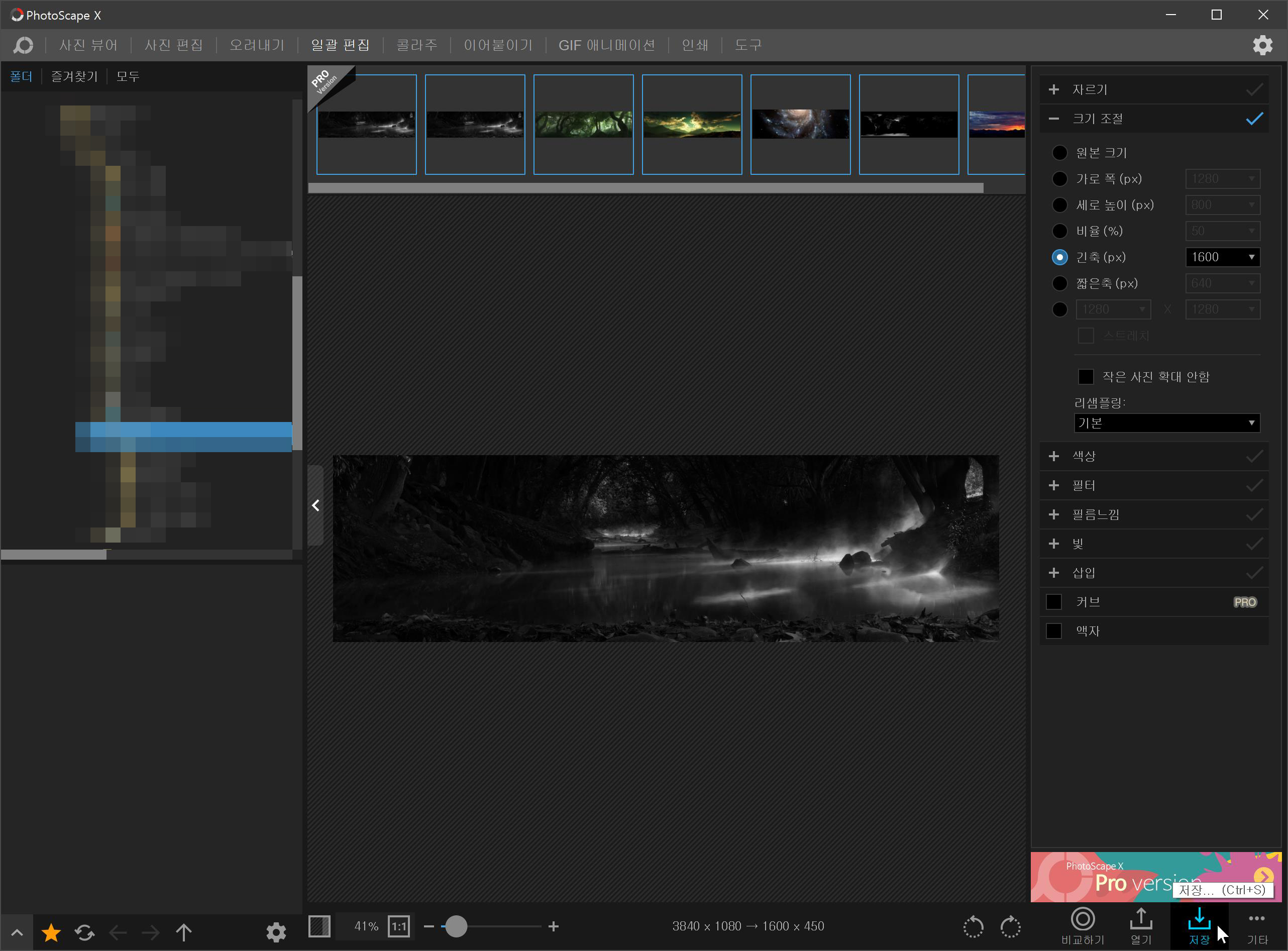Enable 작은 사진 확대 안함 checkbox

click(1086, 376)
